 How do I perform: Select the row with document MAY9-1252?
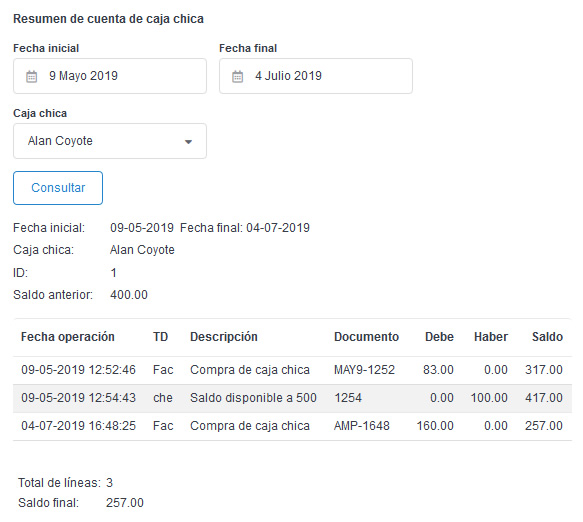292,370
